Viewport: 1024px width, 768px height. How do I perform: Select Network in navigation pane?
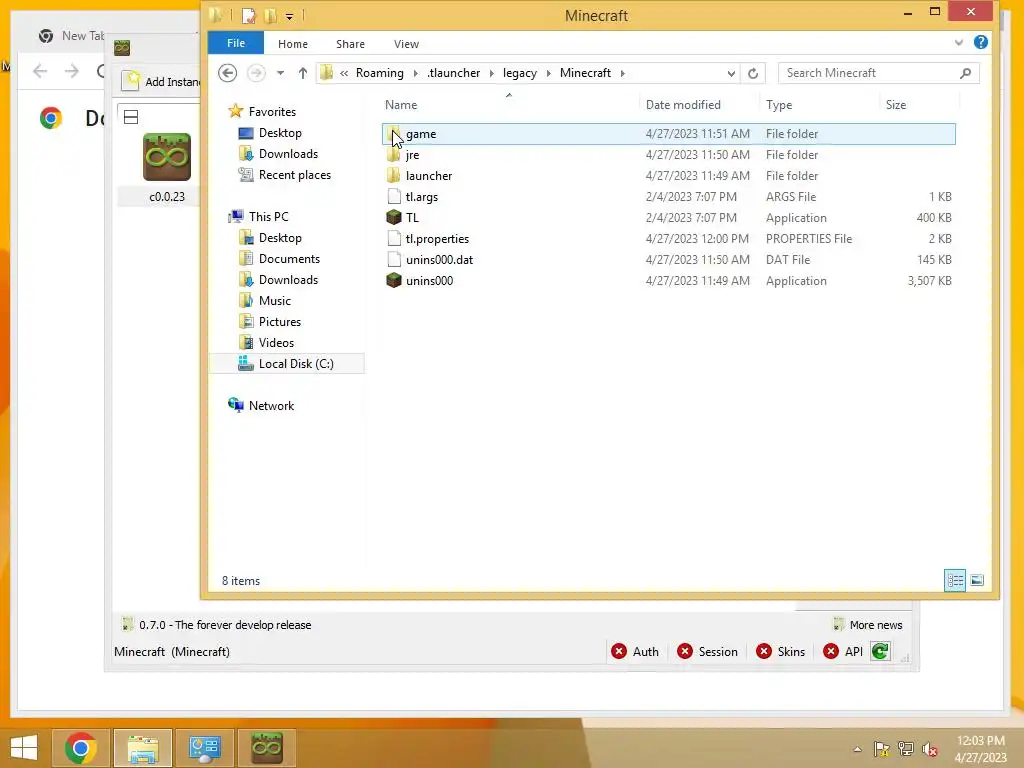[271, 406]
